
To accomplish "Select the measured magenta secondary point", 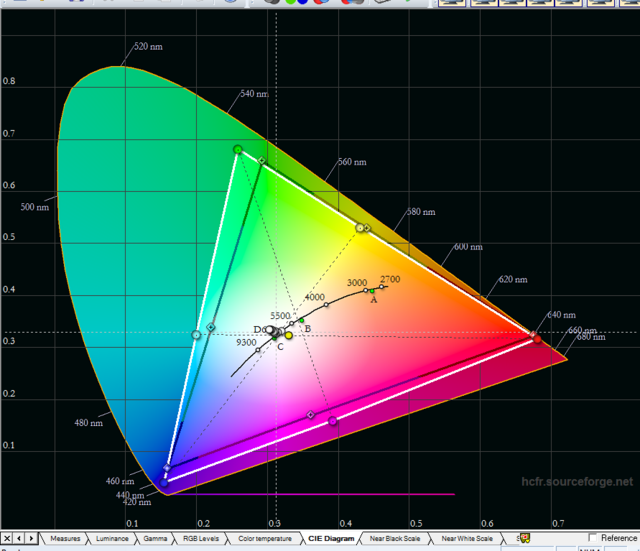I will tap(333, 420).
